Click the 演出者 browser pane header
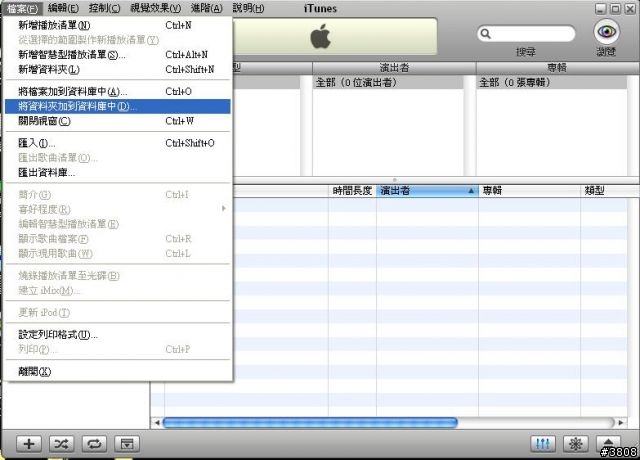Viewport: 640px width, 460px height. 394,68
